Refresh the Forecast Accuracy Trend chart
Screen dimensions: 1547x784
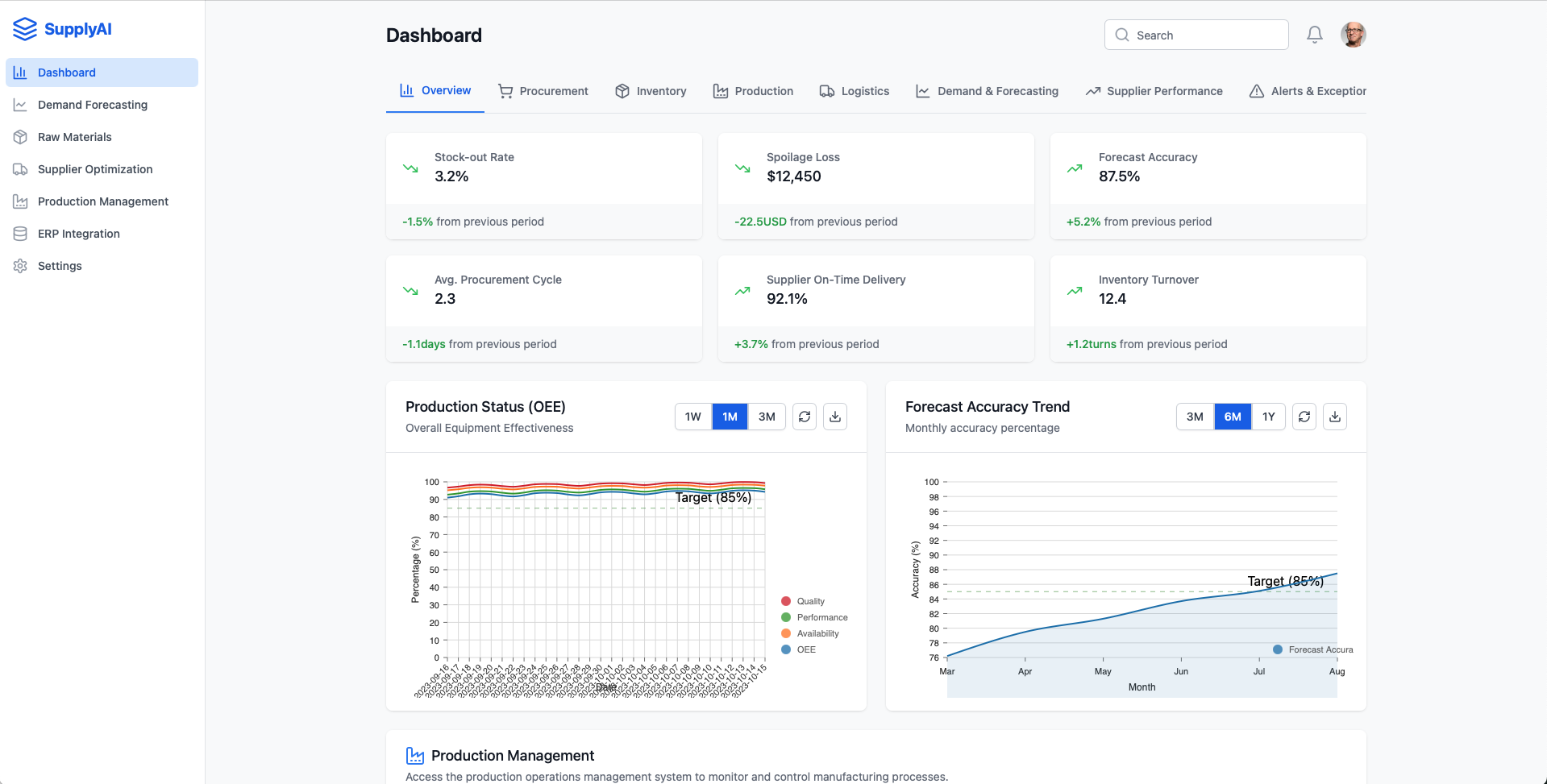pos(1304,417)
